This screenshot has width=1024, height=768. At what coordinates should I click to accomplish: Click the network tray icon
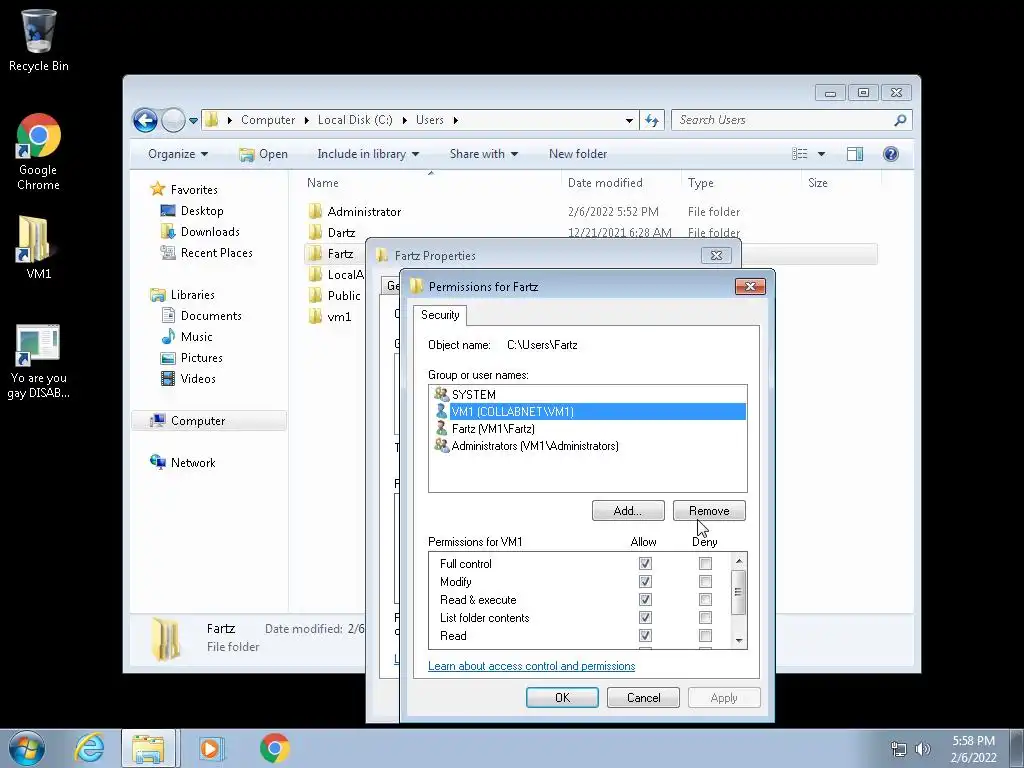(899, 749)
